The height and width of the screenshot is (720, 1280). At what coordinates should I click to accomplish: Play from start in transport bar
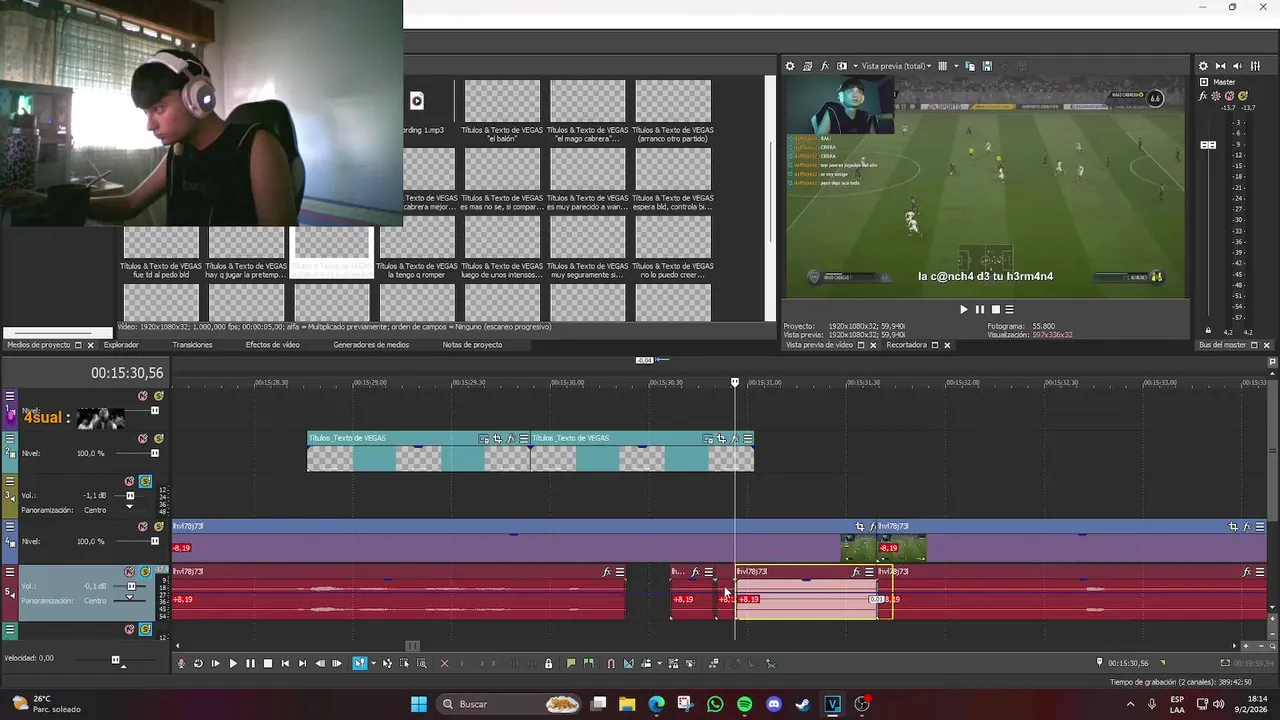pos(215,663)
